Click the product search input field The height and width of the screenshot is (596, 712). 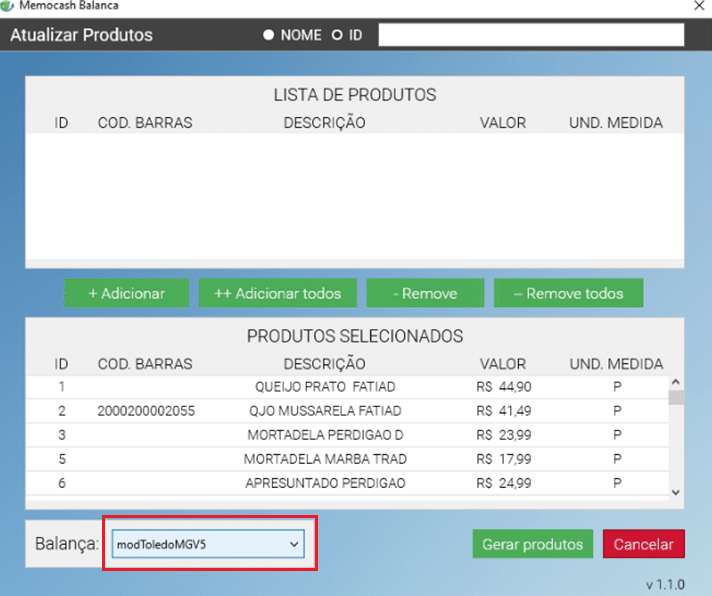(530, 35)
